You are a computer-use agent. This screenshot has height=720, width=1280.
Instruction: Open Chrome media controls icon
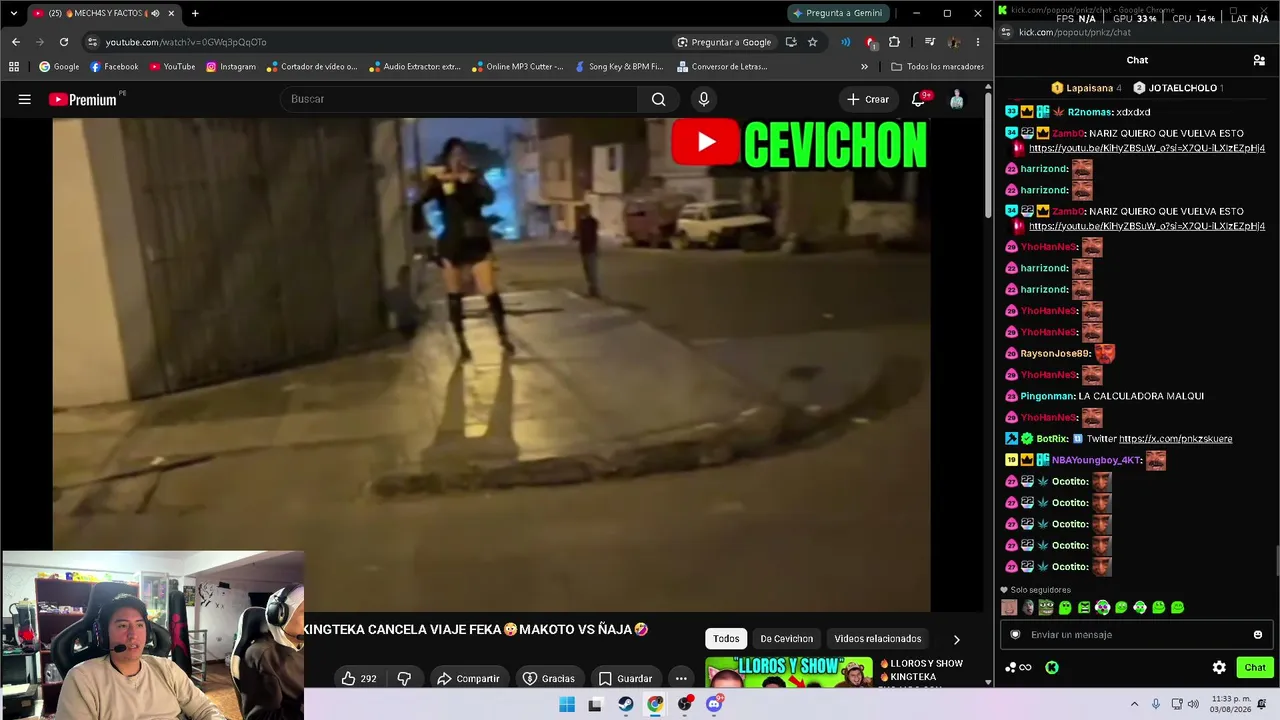click(930, 42)
